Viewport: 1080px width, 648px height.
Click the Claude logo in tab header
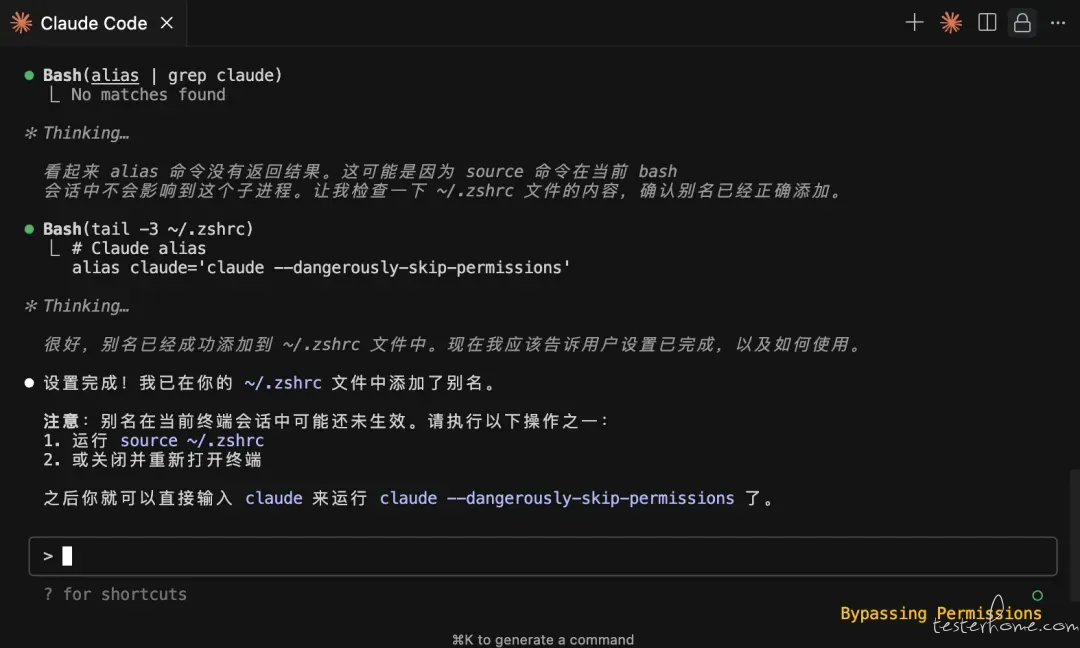click(21, 23)
